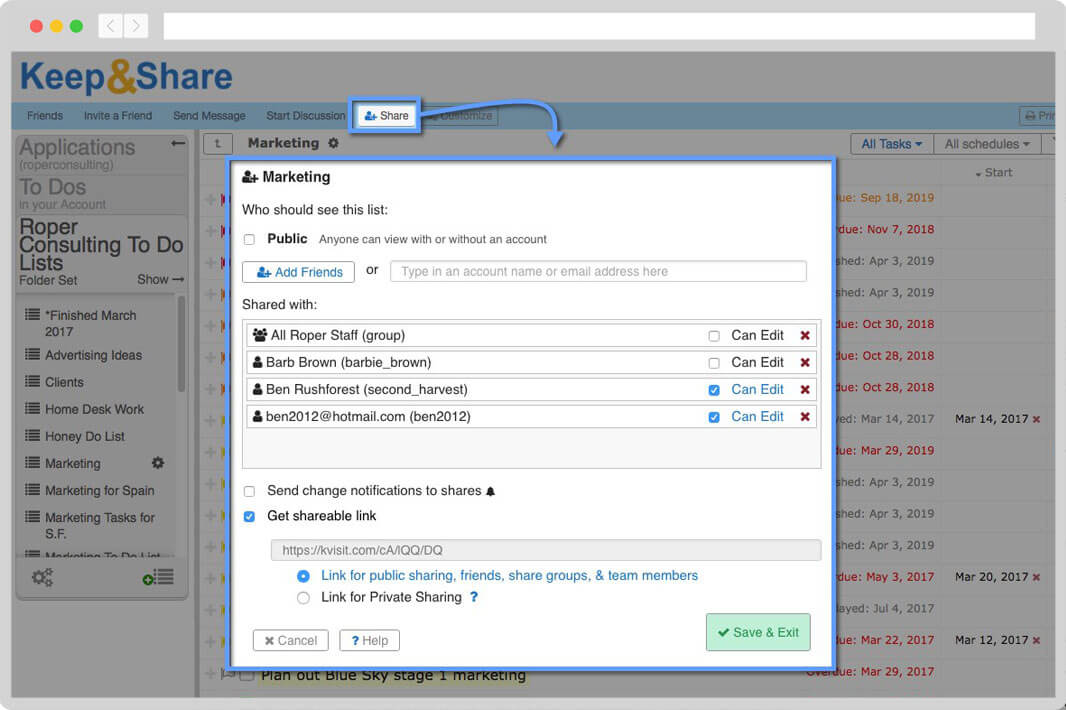Click the add new list icon
The height and width of the screenshot is (710, 1066).
pyautogui.click(x=158, y=577)
